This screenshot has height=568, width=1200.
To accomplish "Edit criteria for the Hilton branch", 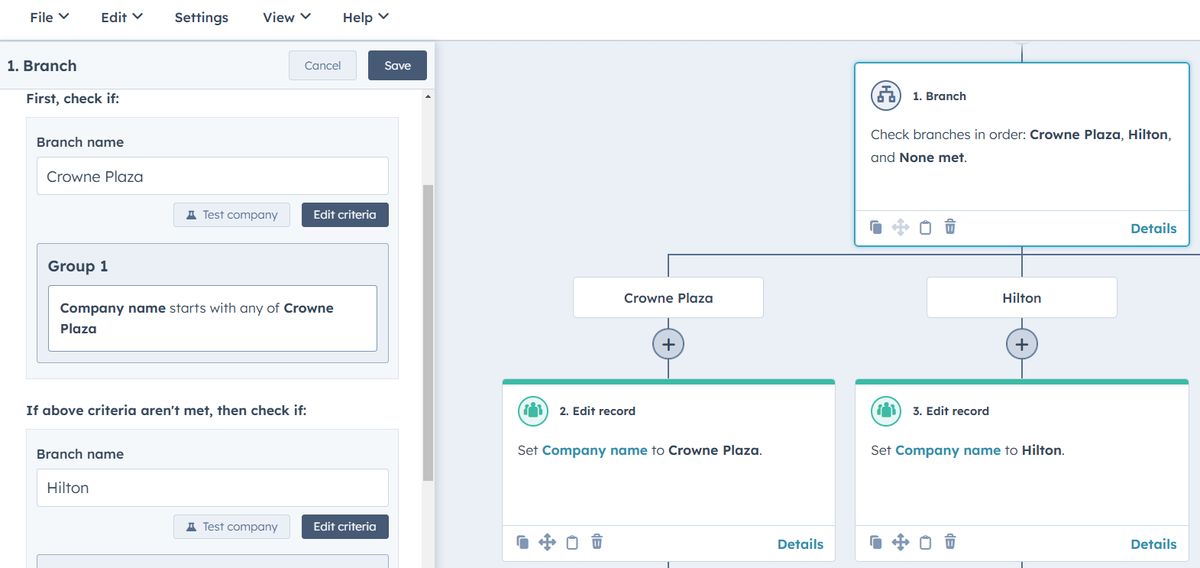I will tap(345, 527).
